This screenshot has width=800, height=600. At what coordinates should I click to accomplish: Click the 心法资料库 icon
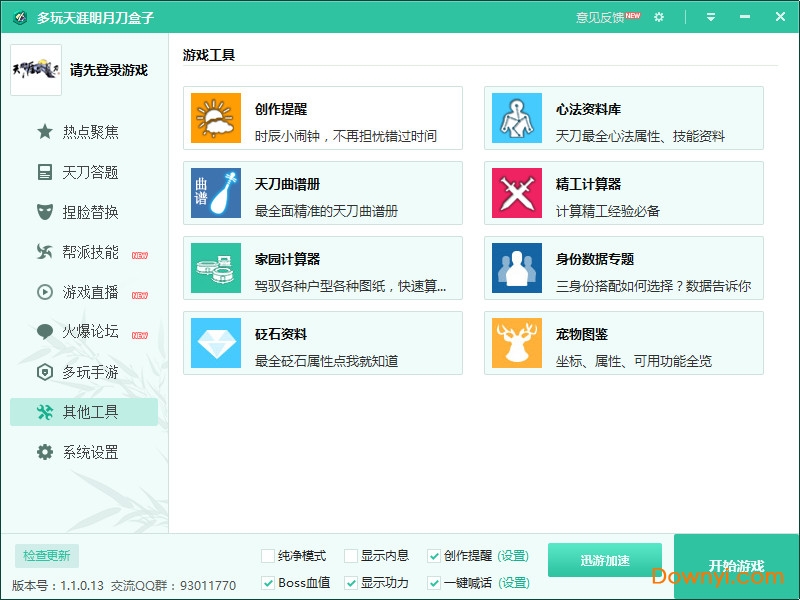click(x=517, y=119)
